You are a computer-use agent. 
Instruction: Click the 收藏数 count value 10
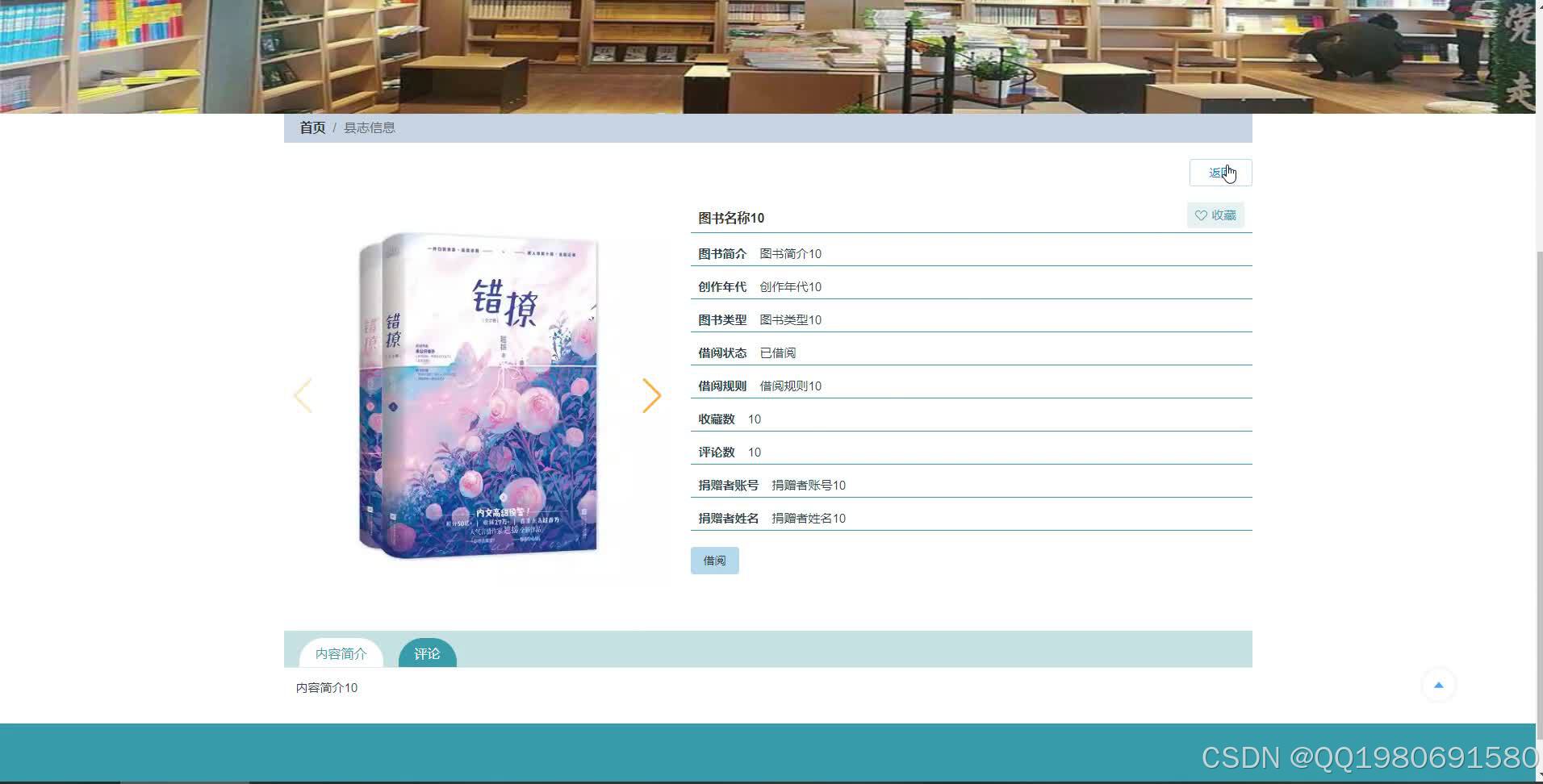click(x=753, y=419)
